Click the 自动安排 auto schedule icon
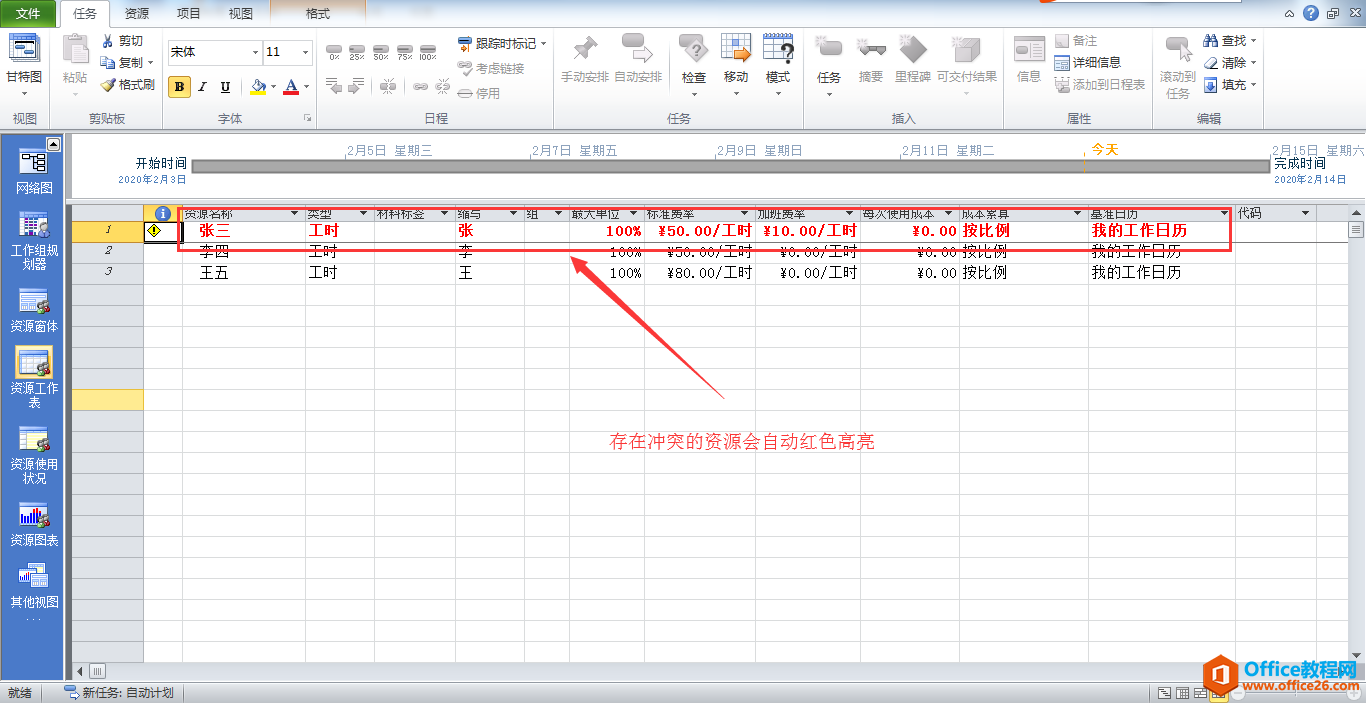This screenshot has height=703, width=1366. point(637,48)
